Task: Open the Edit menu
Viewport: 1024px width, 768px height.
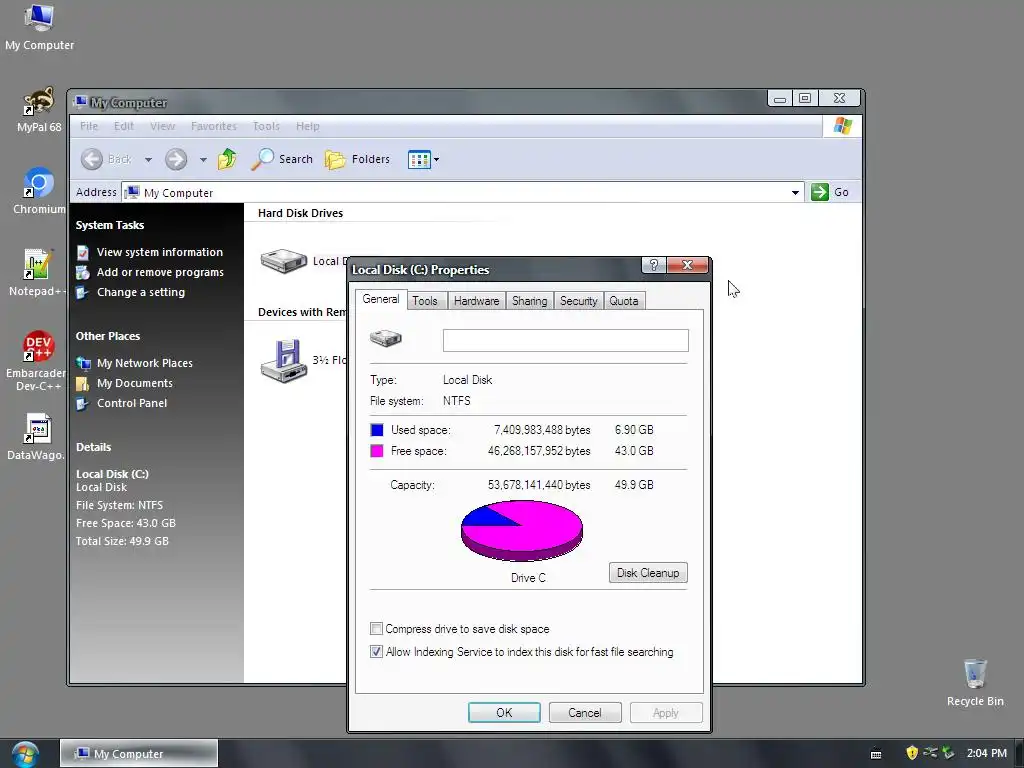Action: tap(123, 126)
